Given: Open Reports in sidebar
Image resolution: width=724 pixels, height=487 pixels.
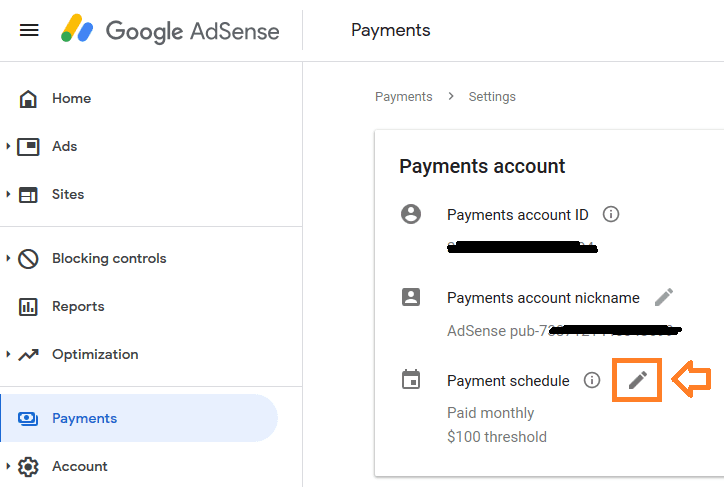Looking at the screenshot, I should tap(78, 307).
